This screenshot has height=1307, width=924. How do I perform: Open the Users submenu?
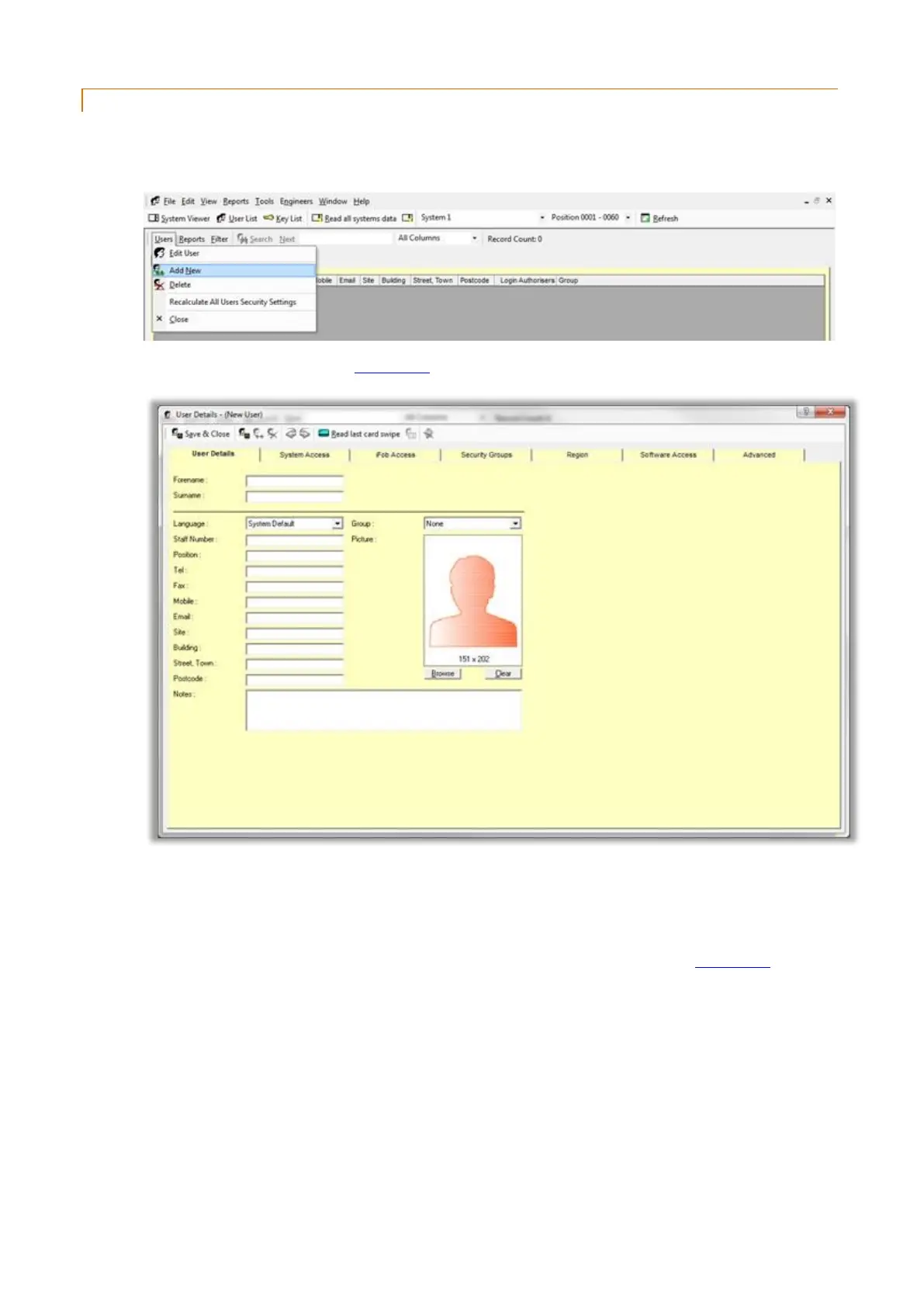(x=164, y=239)
